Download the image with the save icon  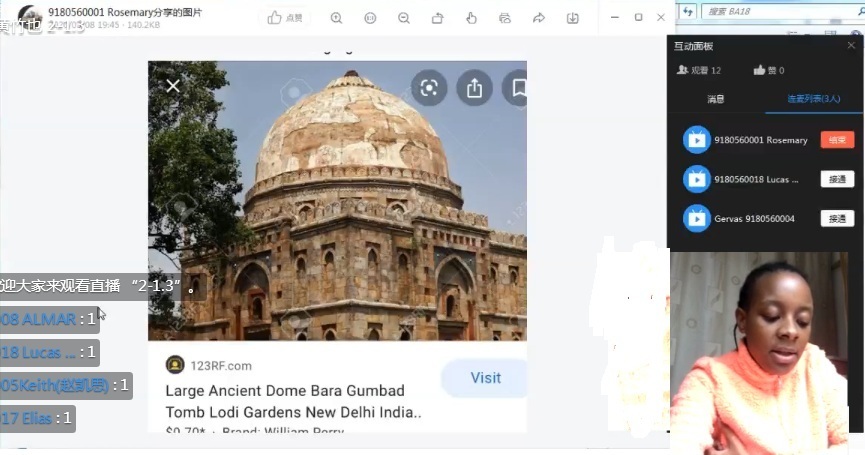(x=572, y=18)
